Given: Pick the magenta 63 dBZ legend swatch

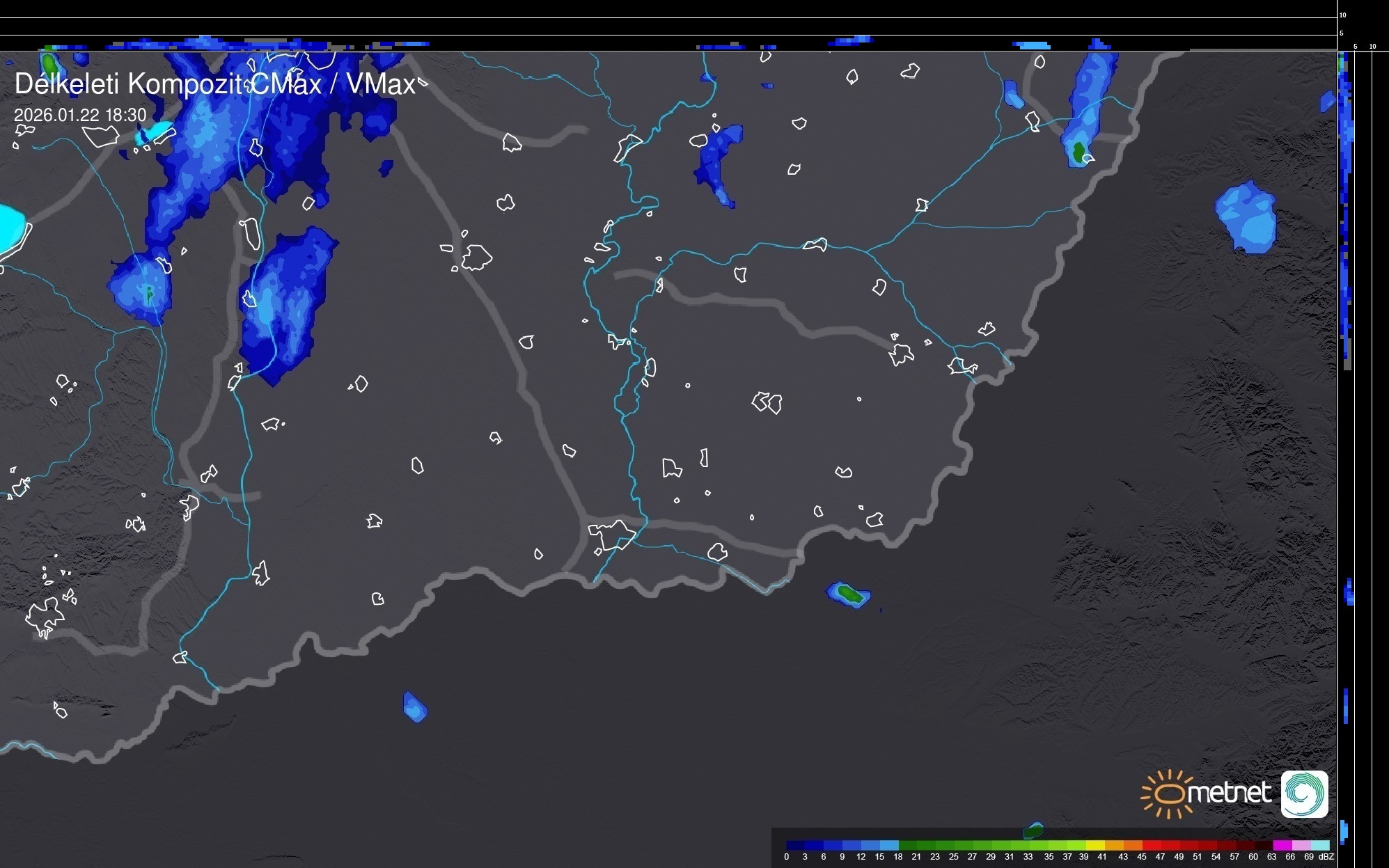Looking at the screenshot, I should click(x=1281, y=845).
